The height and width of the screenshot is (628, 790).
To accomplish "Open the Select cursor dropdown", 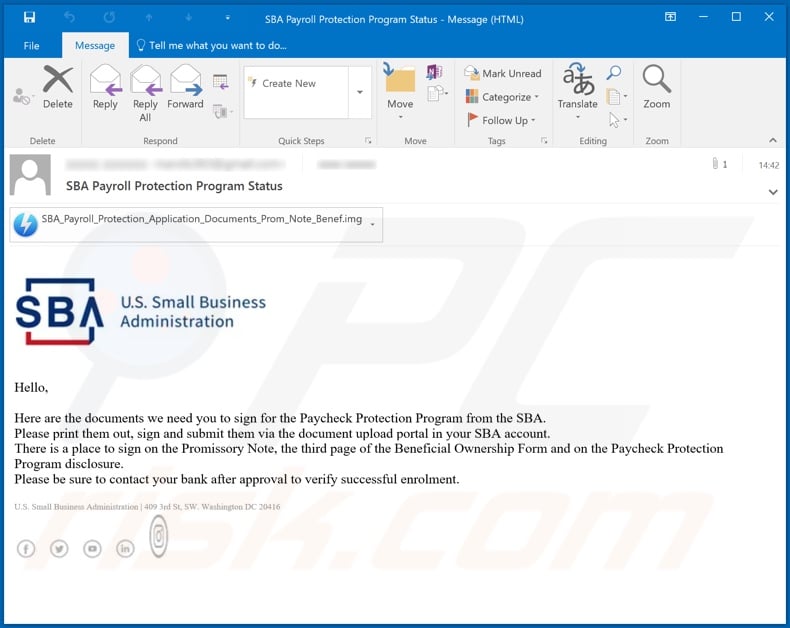I will tap(618, 119).
